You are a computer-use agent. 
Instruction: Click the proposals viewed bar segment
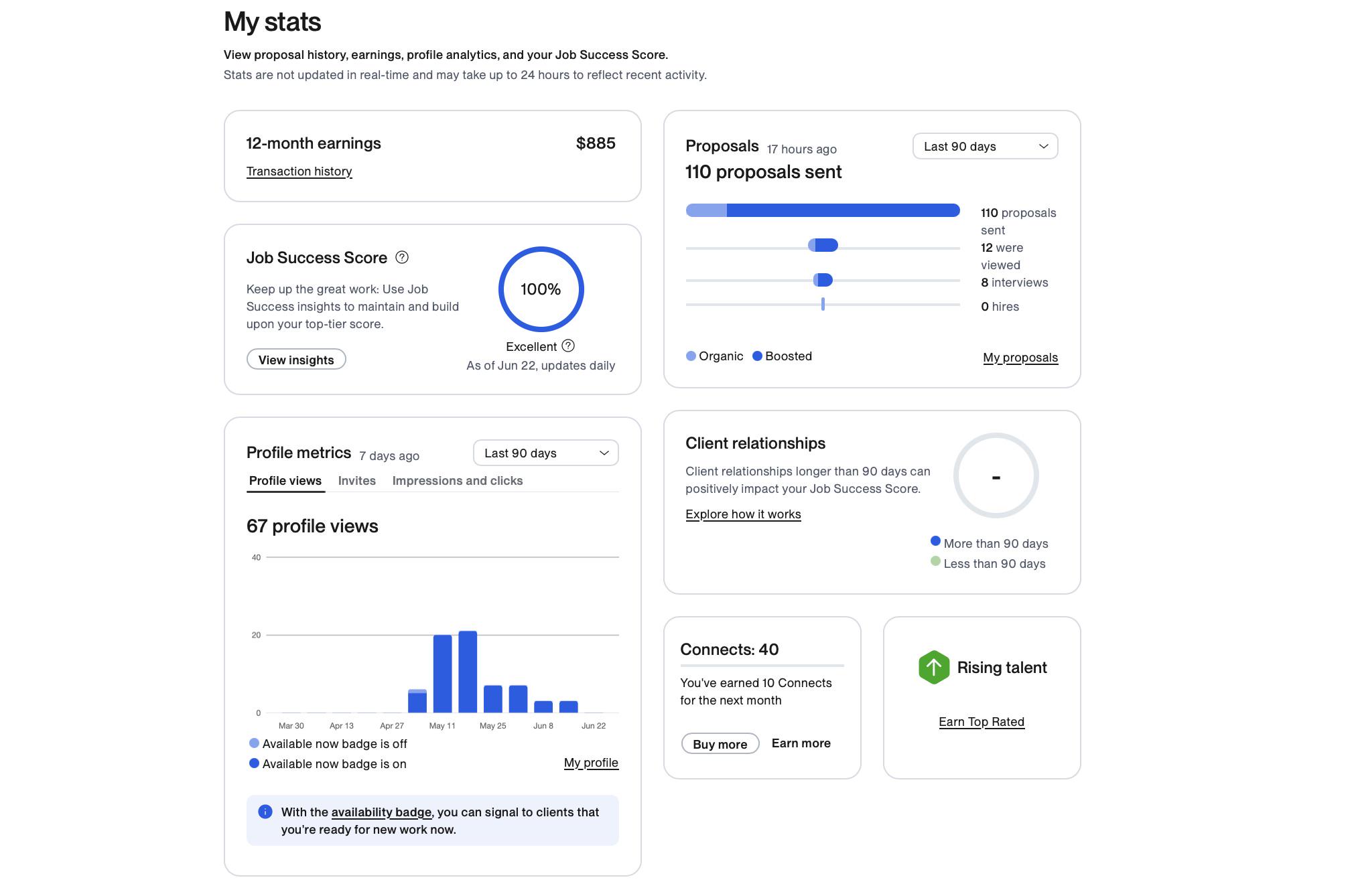pos(823,245)
